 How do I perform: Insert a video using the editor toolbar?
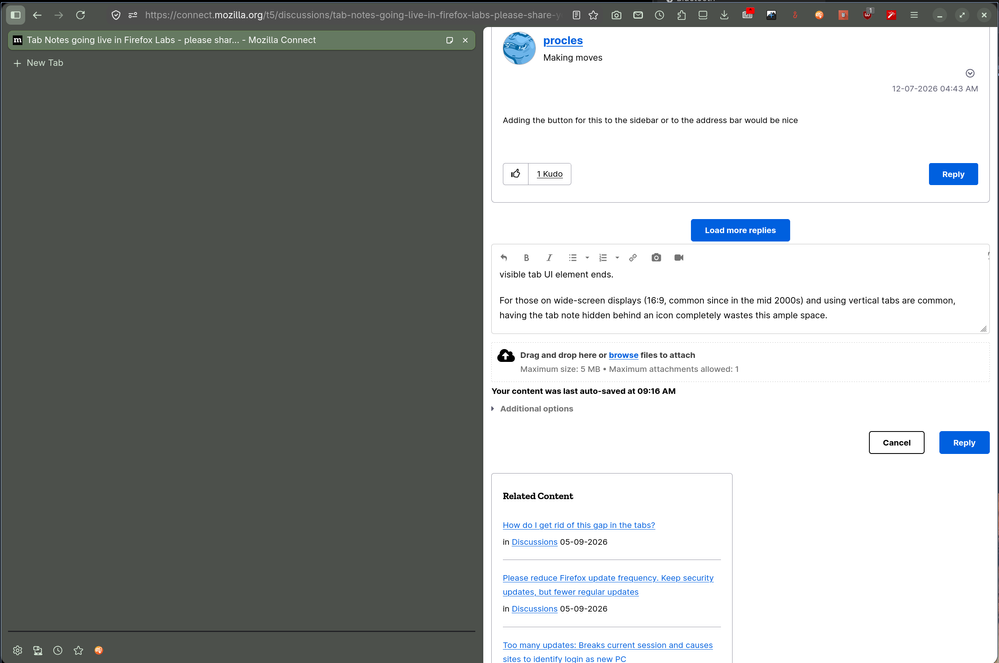point(679,257)
